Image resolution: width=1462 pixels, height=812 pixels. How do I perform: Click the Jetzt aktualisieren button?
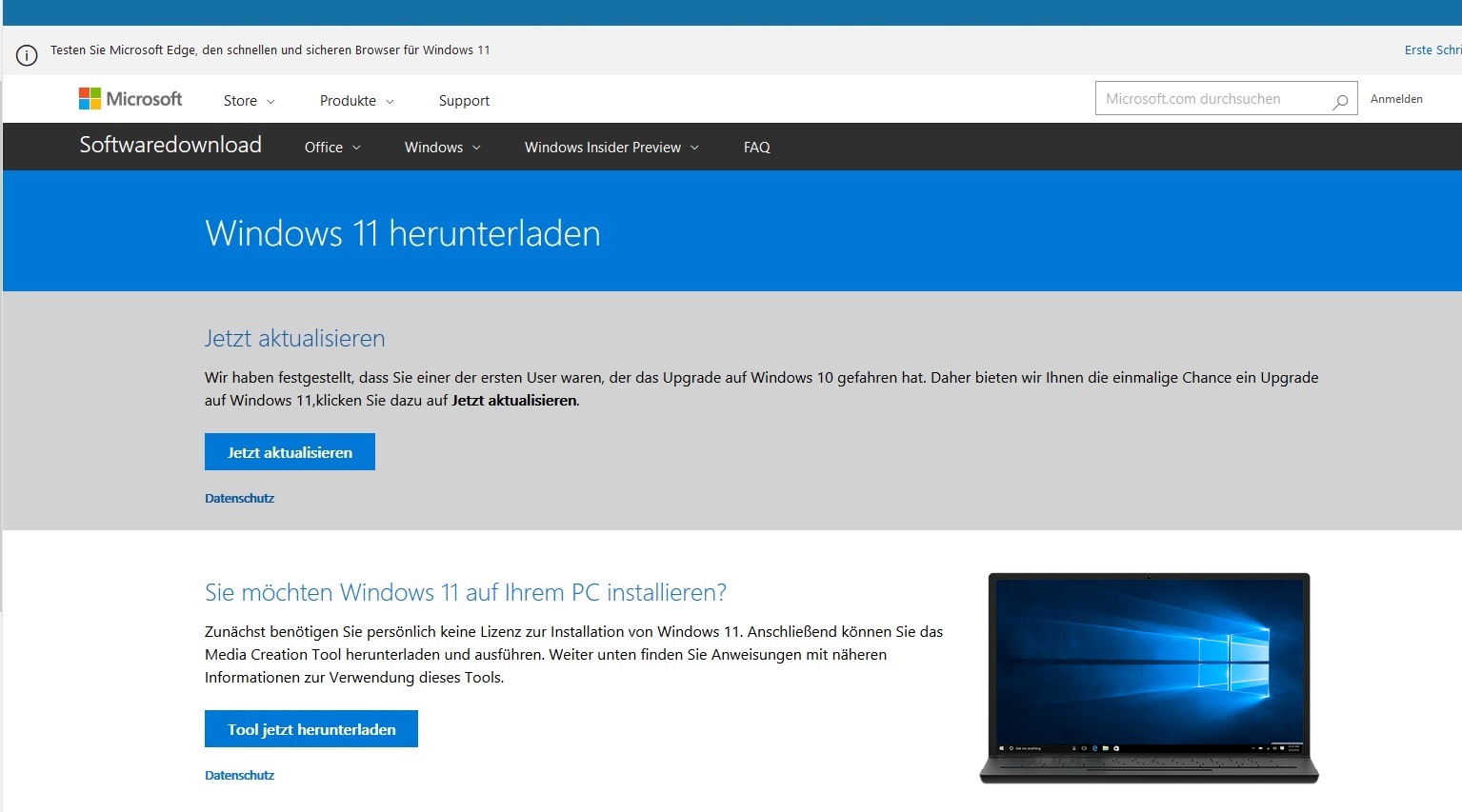(290, 452)
